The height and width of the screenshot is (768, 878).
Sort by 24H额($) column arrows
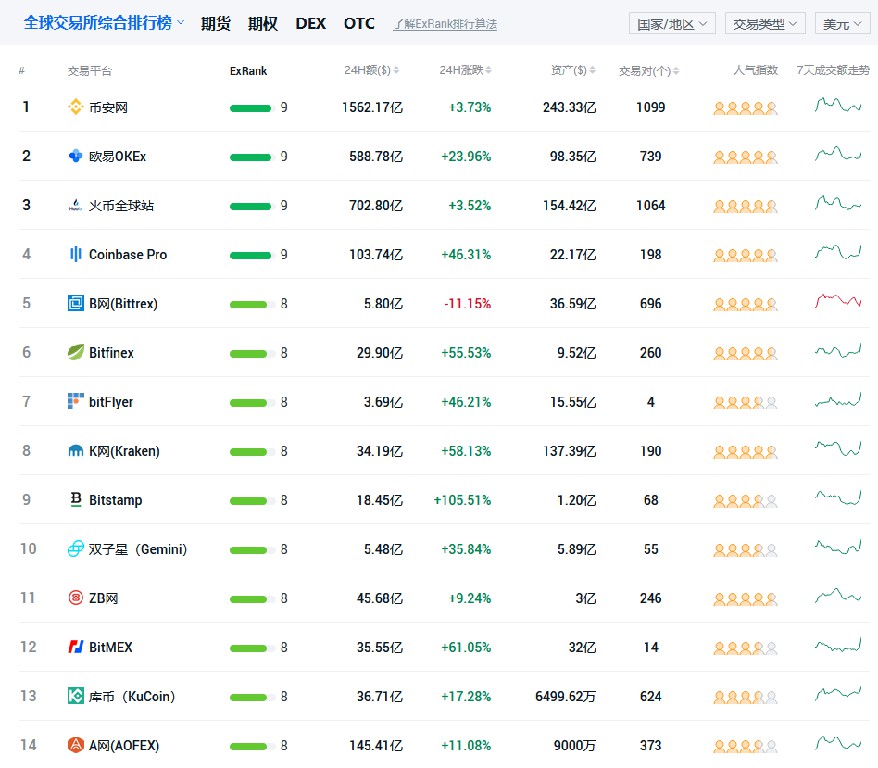click(x=396, y=71)
